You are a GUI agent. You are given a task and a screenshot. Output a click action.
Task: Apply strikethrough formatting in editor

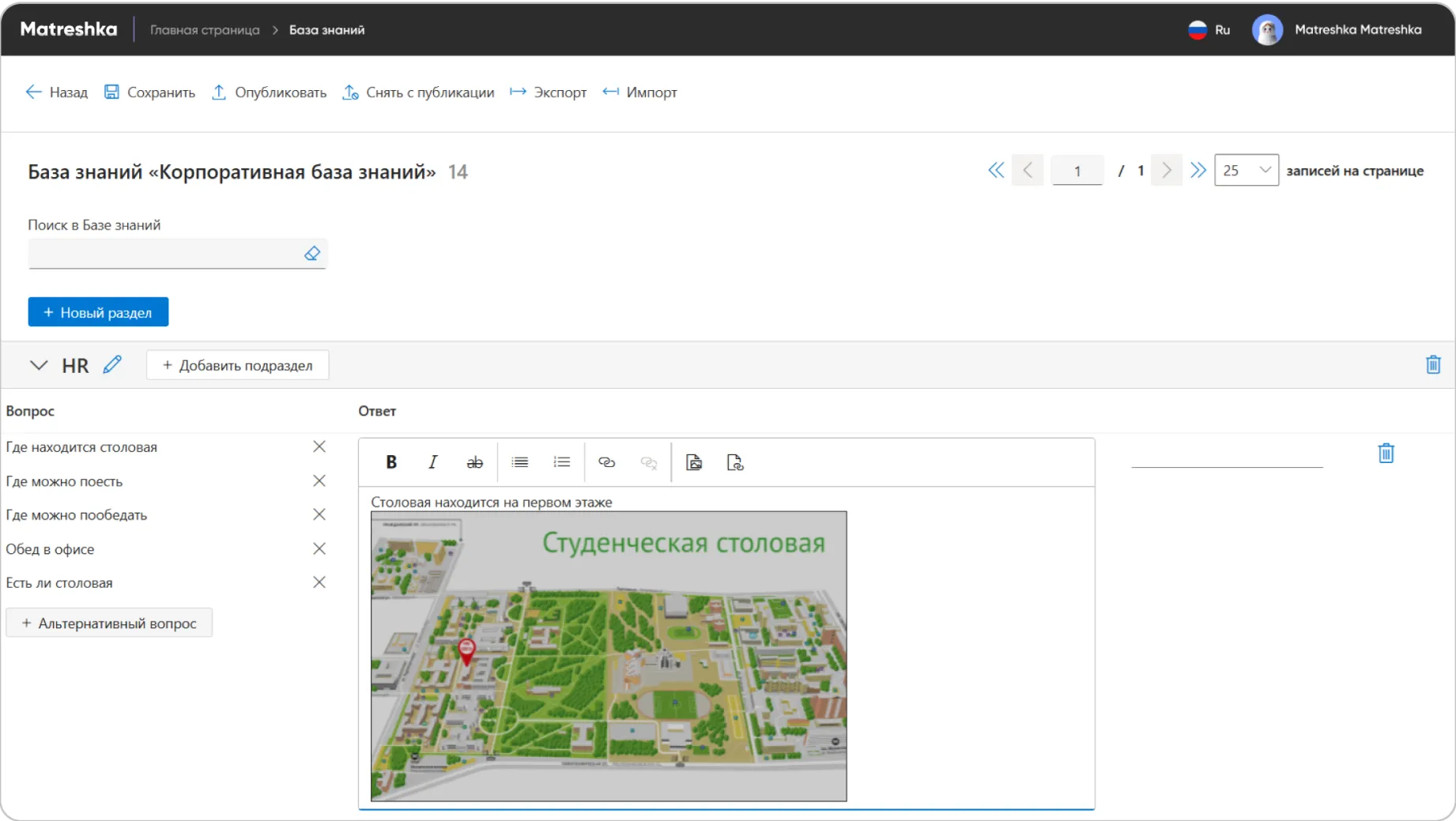click(474, 462)
